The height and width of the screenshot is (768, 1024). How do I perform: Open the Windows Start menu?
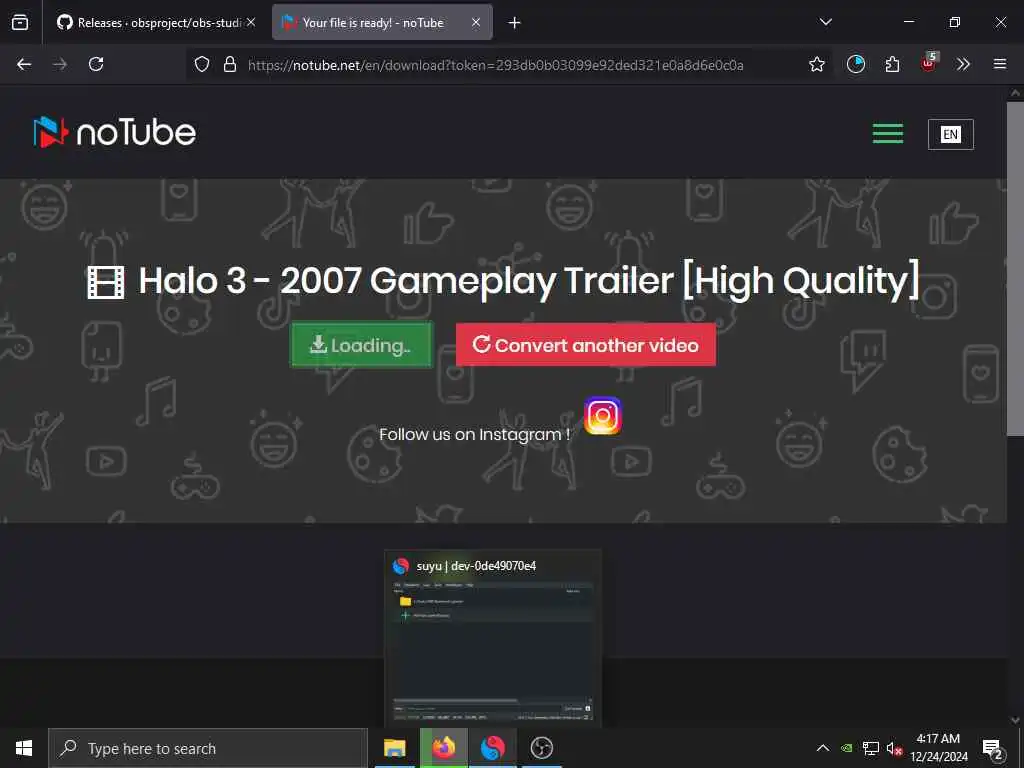(x=24, y=748)
